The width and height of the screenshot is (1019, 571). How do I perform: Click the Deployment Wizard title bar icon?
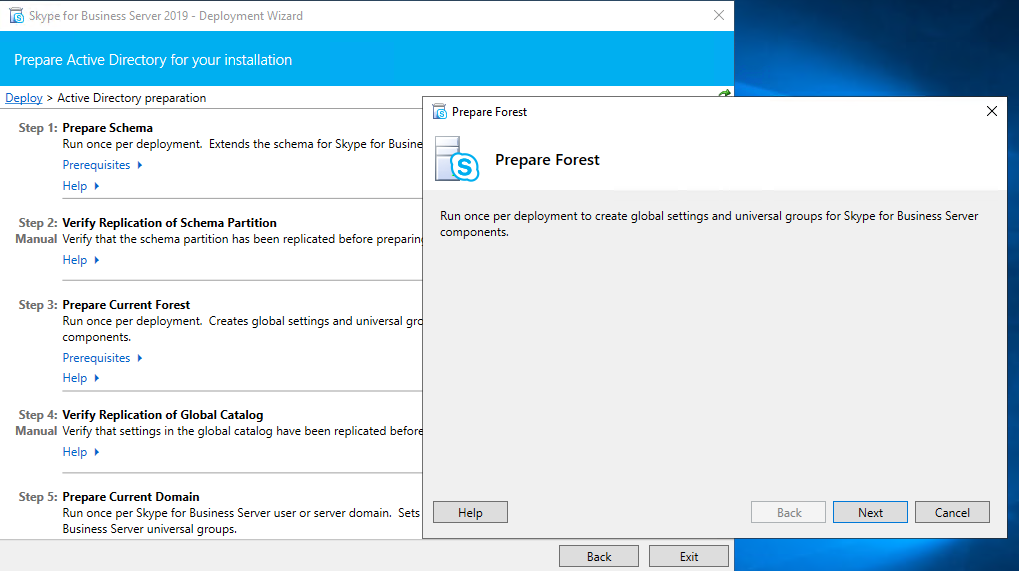pos(16,16)
